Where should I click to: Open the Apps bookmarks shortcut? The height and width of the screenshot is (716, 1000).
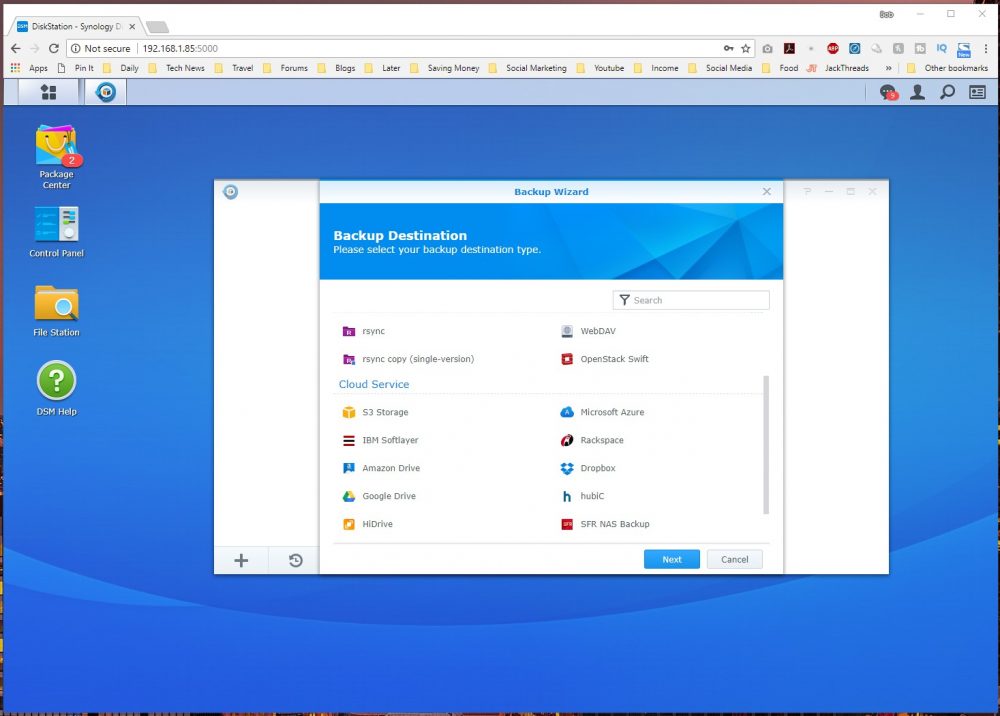point(29,68)
